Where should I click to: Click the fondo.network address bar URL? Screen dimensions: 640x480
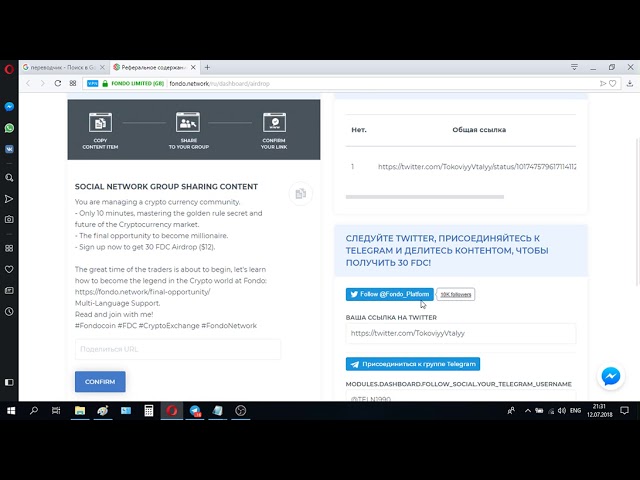click(x=220, y=84)
